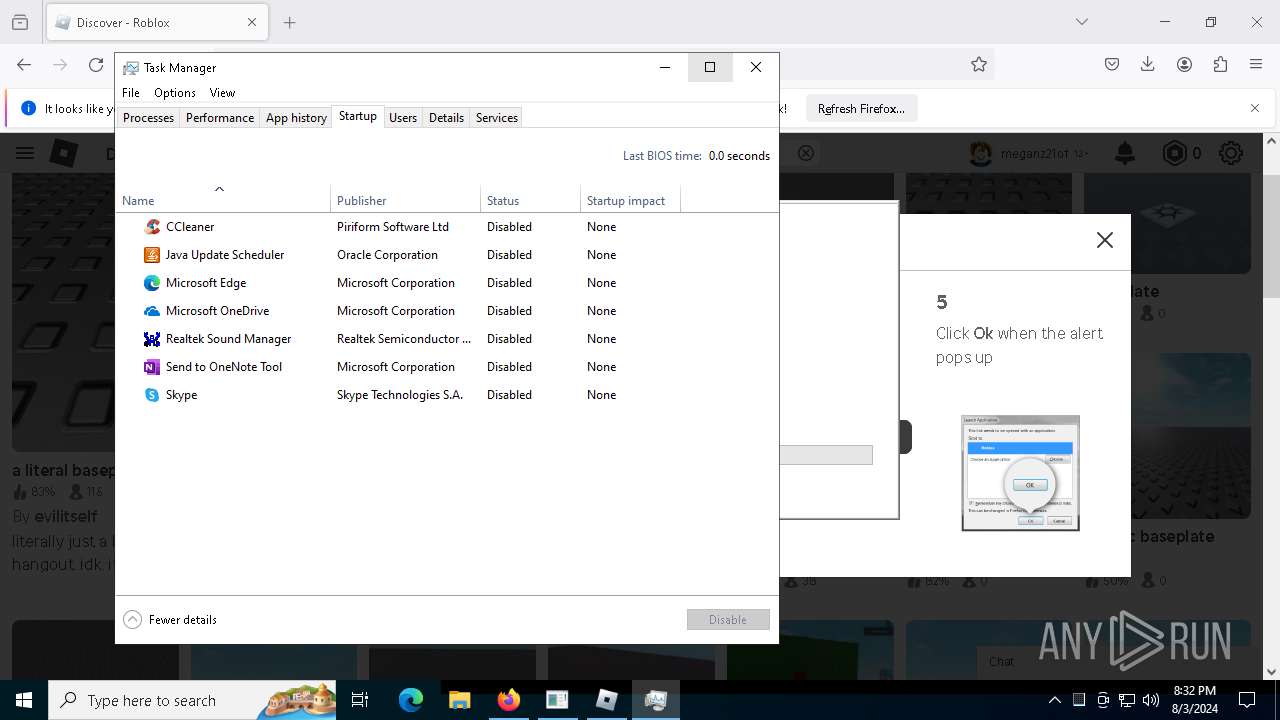The image size is (1280, 720).
Task: Open the Windows Start menu
Action: [24, 700]
